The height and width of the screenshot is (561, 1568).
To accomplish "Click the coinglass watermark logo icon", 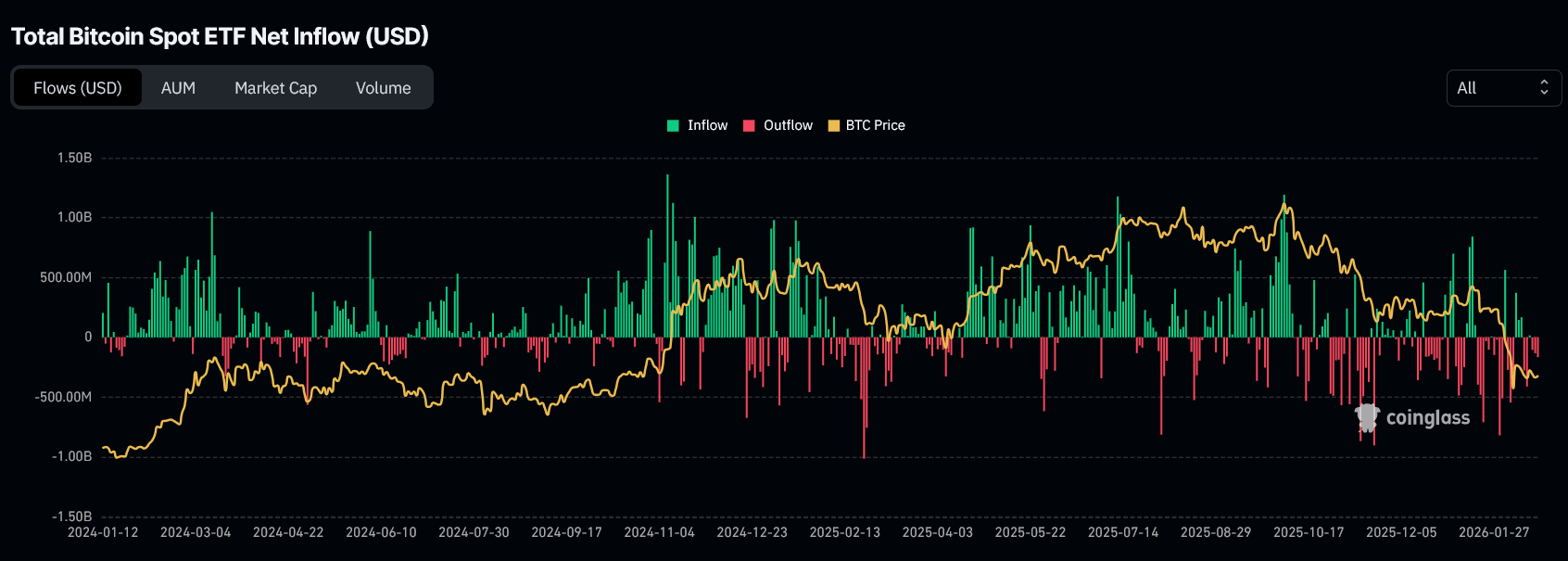I will click(1367, 417).
